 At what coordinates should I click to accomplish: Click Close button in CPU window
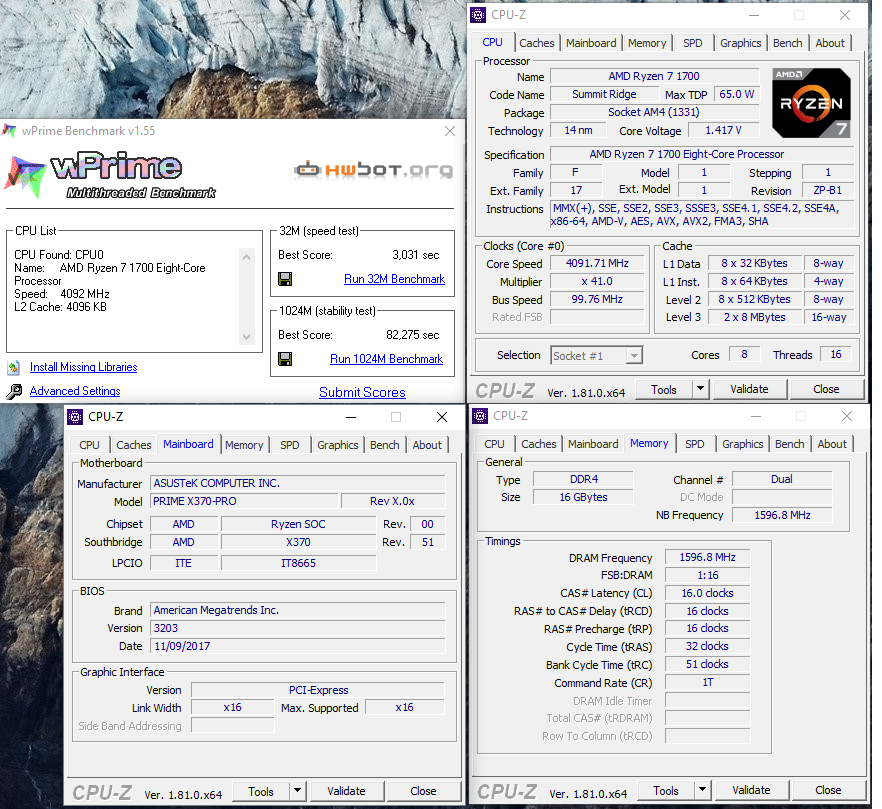point(826,389)
